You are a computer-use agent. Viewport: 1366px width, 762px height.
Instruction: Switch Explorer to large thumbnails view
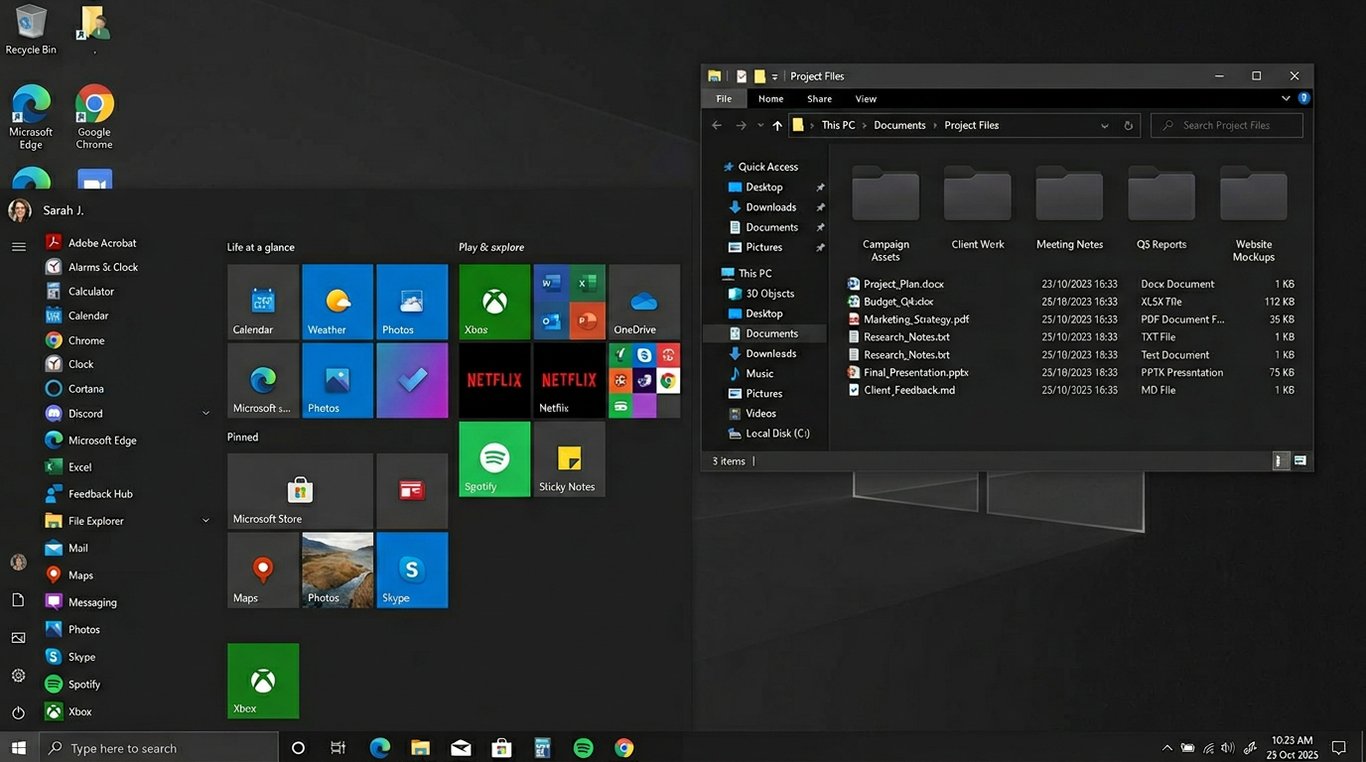click(1300, 461)
